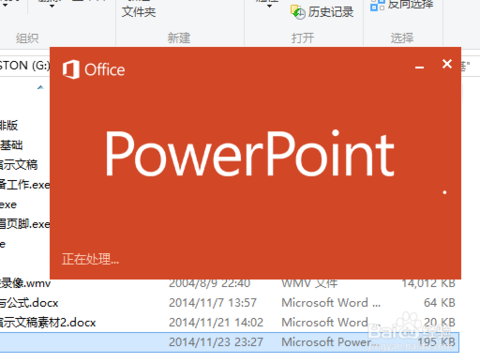The image size is (480, 363).
Task: Select the 录像.wmv video file
Action: pos(25,283)
